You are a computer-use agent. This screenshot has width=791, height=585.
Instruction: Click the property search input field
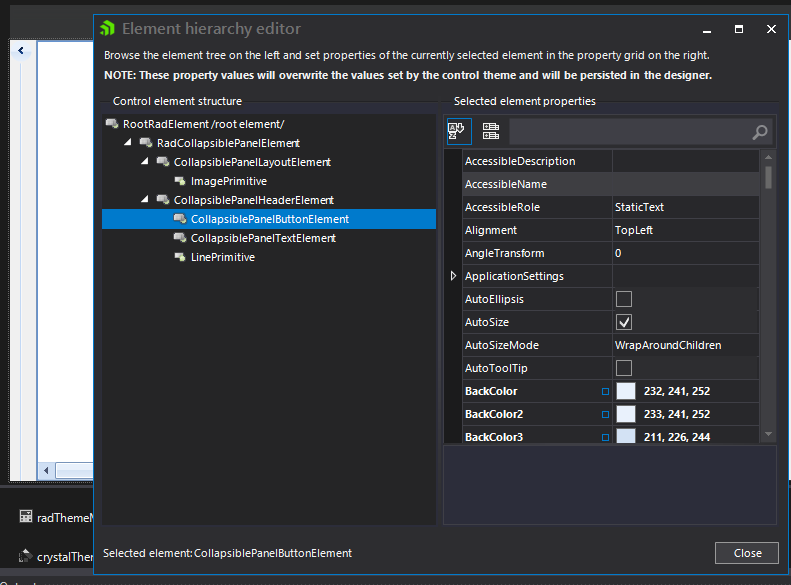click(630, 132)
